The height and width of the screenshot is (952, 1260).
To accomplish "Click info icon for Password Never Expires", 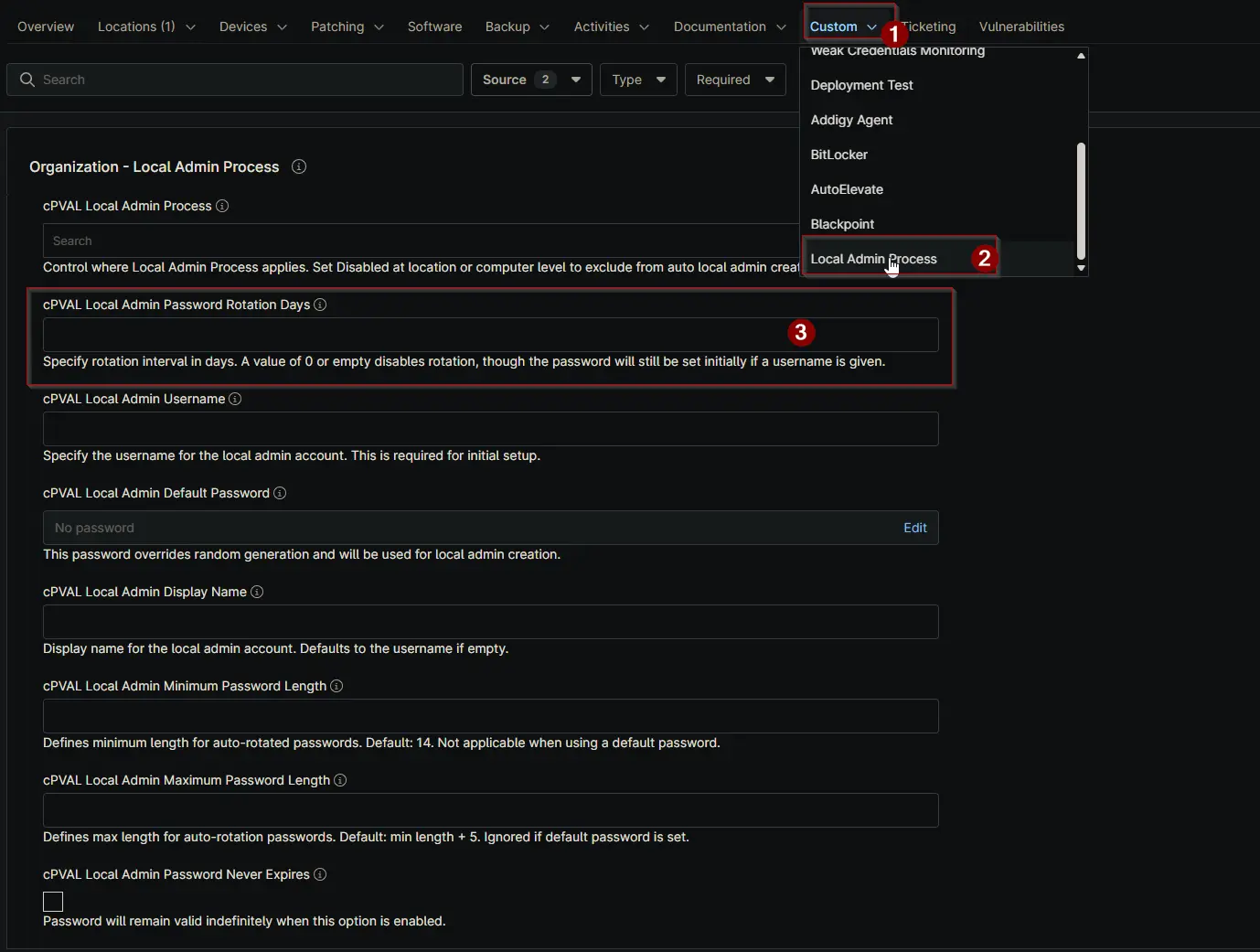I will (320, 874).
